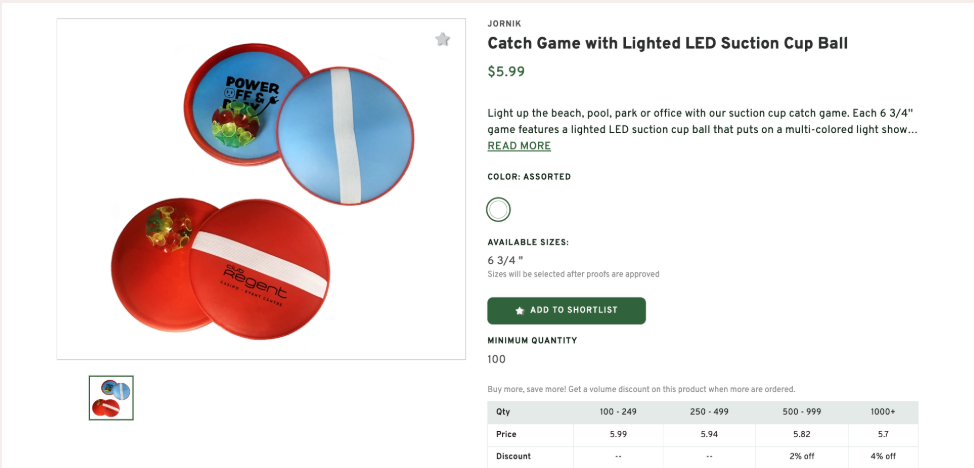Screen dimensions: 974x468
Task: Click the star favorite icon on product image
Action: (x=443, y=40)
